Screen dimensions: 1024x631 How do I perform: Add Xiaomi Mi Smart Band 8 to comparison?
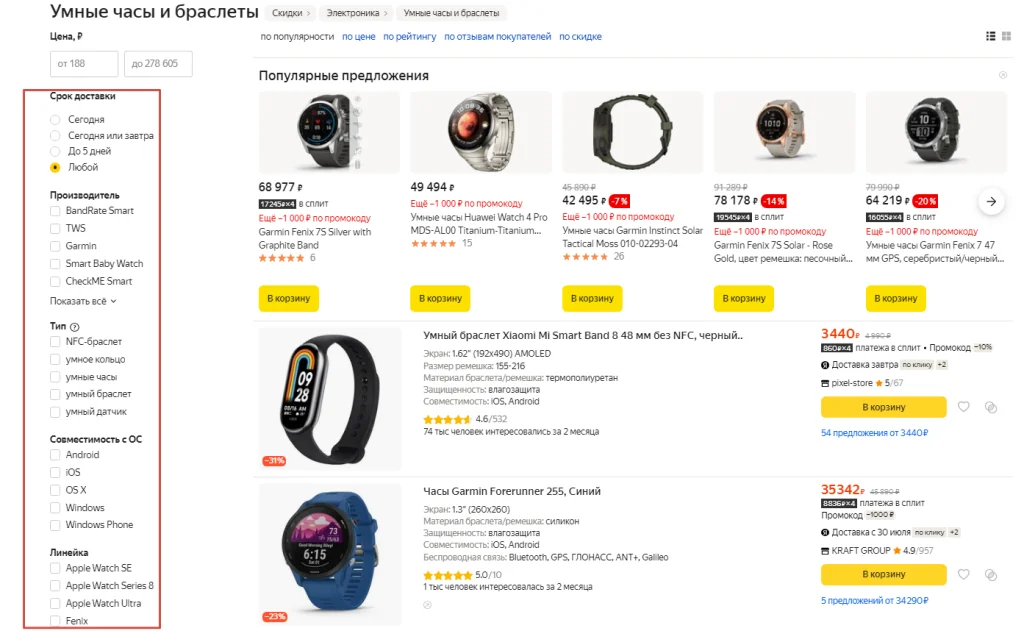990,407
